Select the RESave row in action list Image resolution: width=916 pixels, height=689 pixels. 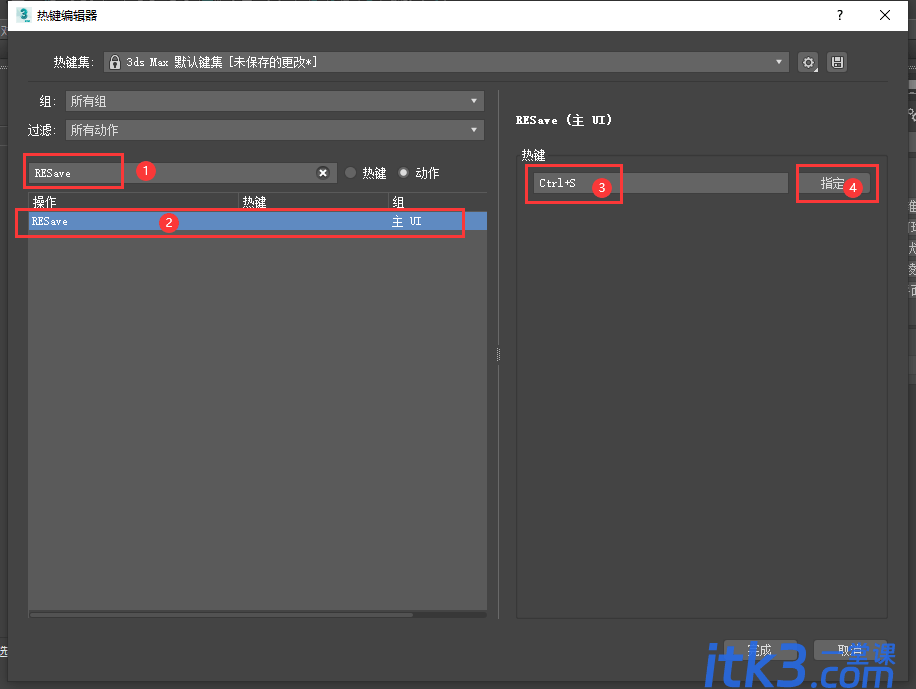(x=258, y=221)
